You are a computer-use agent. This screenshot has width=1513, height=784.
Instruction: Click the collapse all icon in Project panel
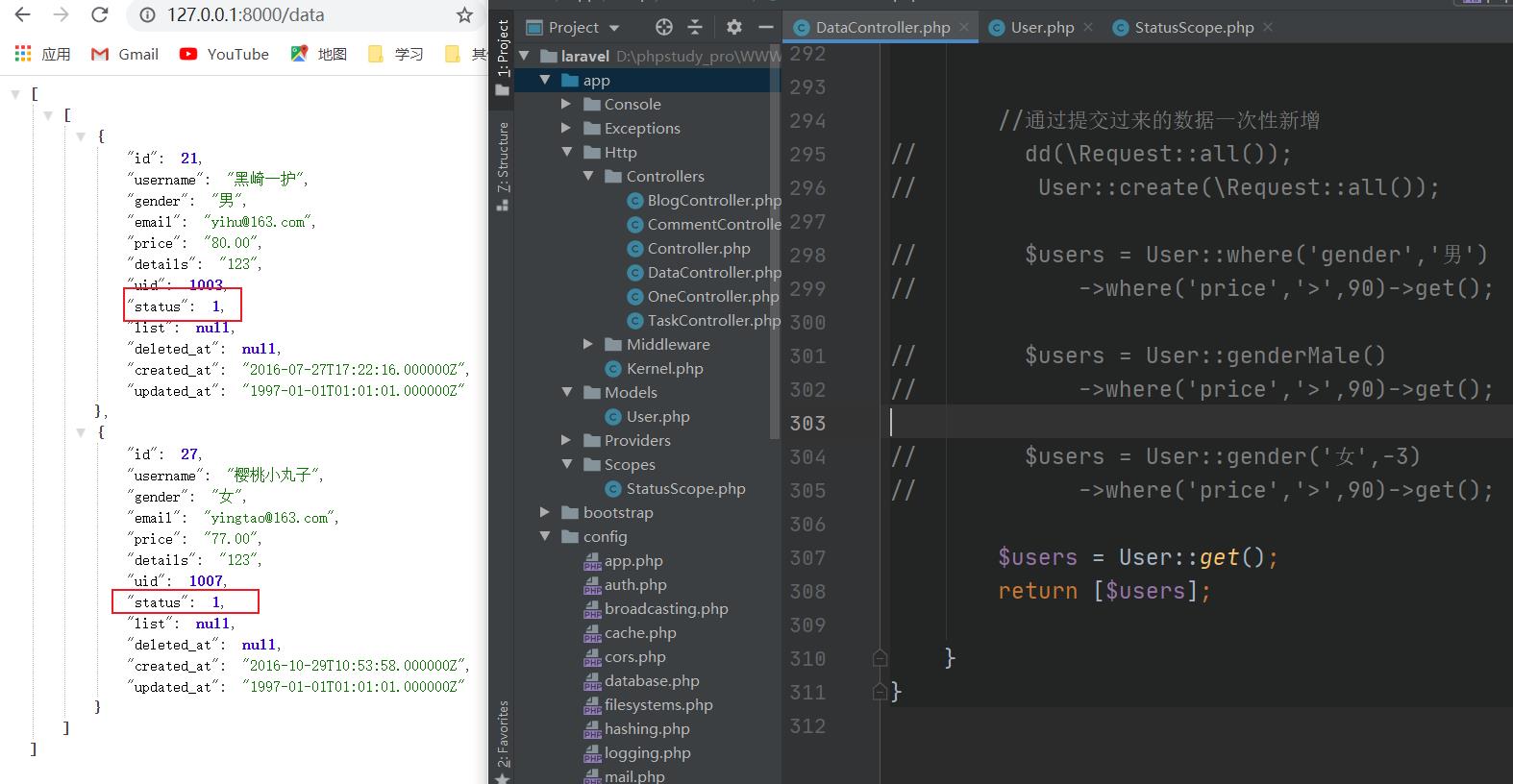pyautogui.click(x=696, y=27)
